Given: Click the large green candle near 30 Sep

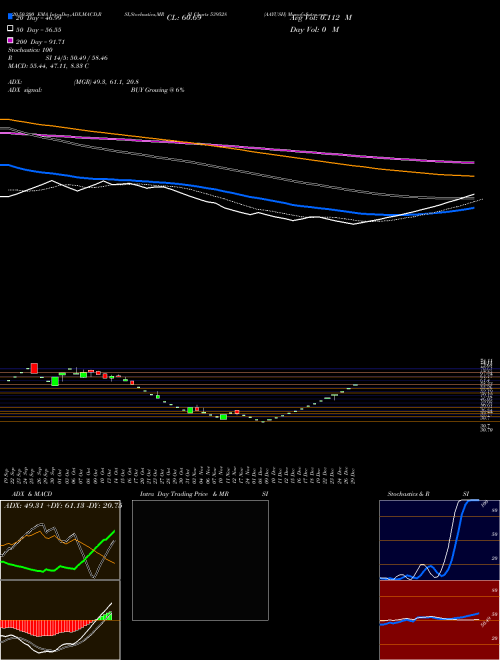Looking at the screenshot, I should pos(55,381).
